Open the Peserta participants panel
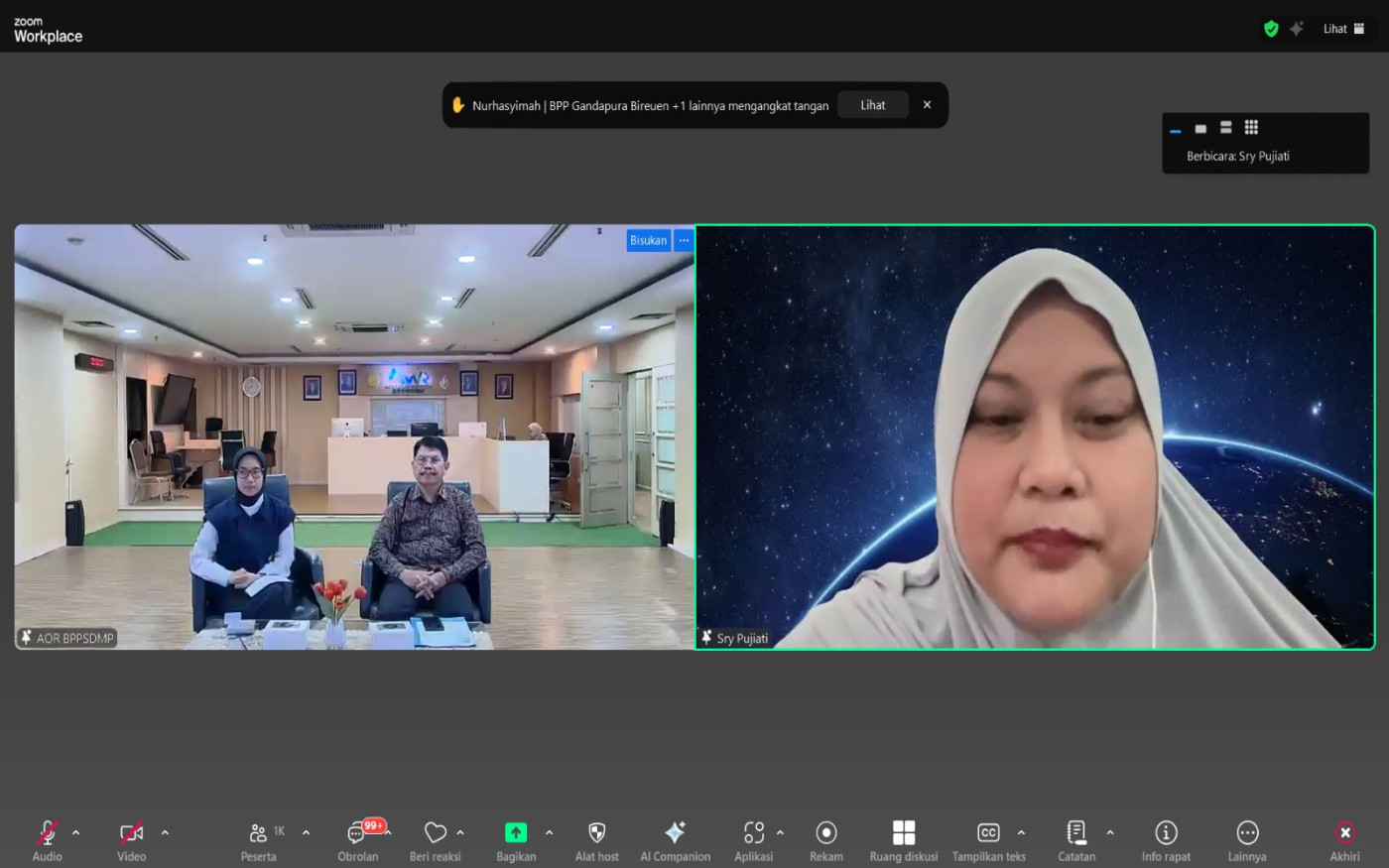1389x868 pixels. (259, 839)
